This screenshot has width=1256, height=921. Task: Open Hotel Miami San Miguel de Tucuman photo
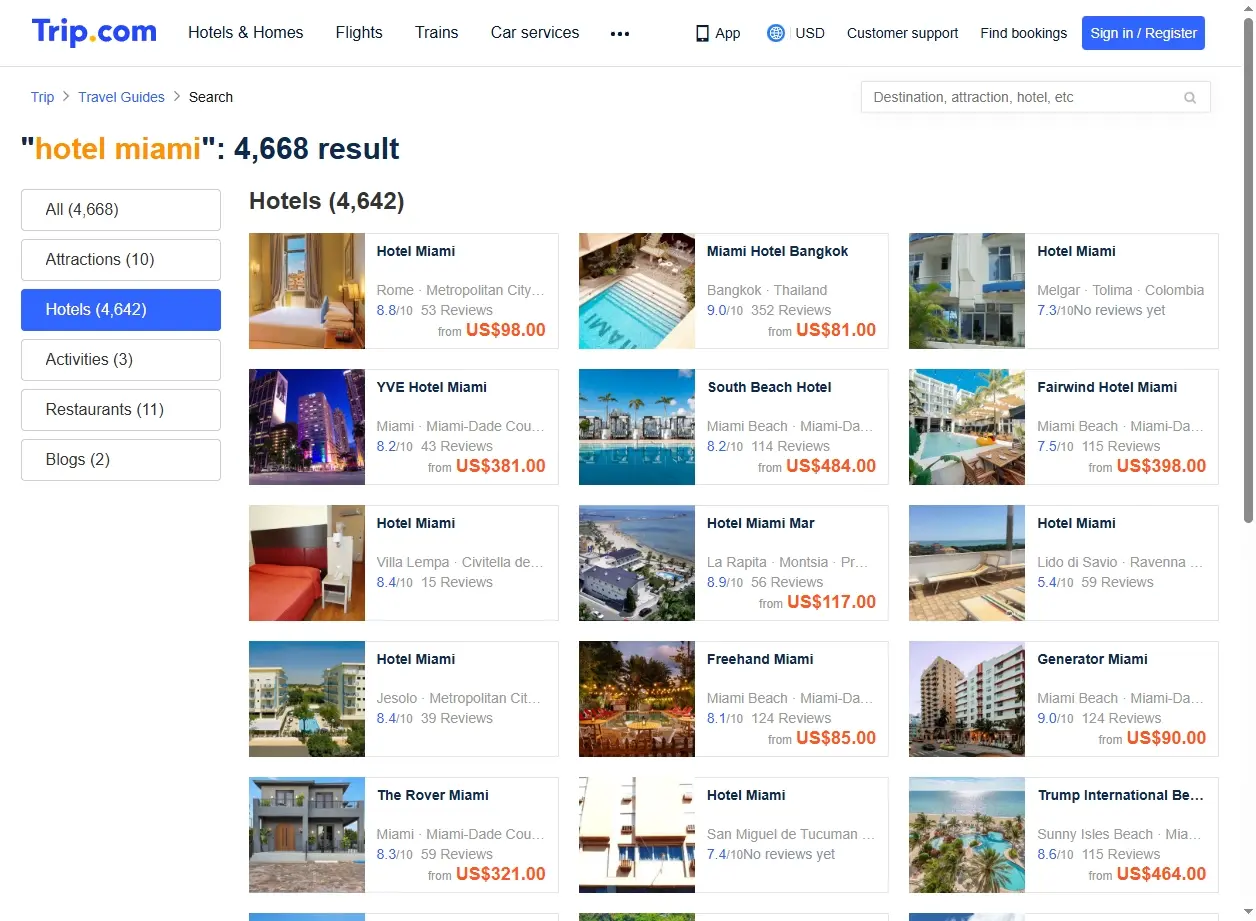click(637, 835)
